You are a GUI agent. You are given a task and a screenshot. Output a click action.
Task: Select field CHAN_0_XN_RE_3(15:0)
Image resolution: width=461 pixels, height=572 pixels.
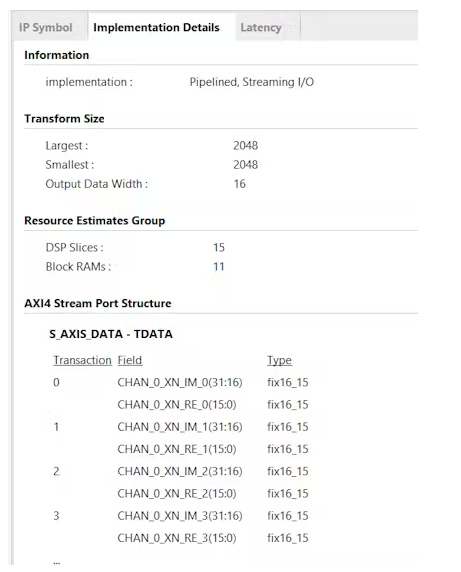tap(177, 538)
